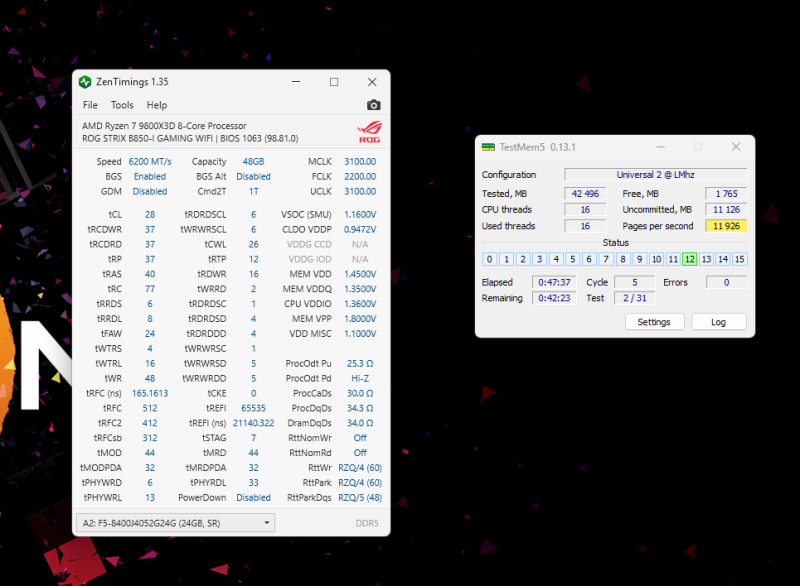The height and width of the screenshot is (586, 800).
Task: Select thread status box 7
Action: 606,259
